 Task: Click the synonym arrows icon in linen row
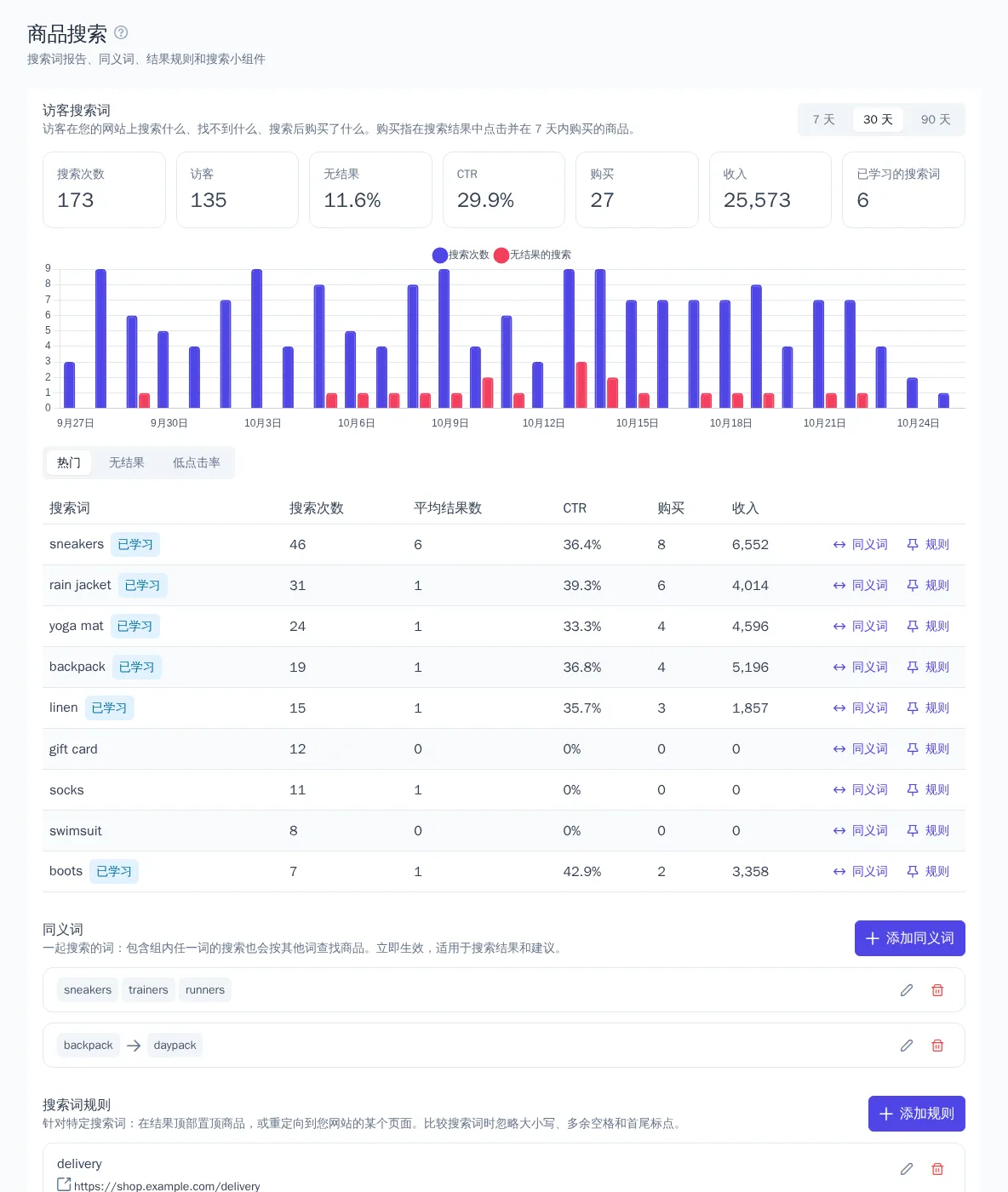click(x=839, y=708)
